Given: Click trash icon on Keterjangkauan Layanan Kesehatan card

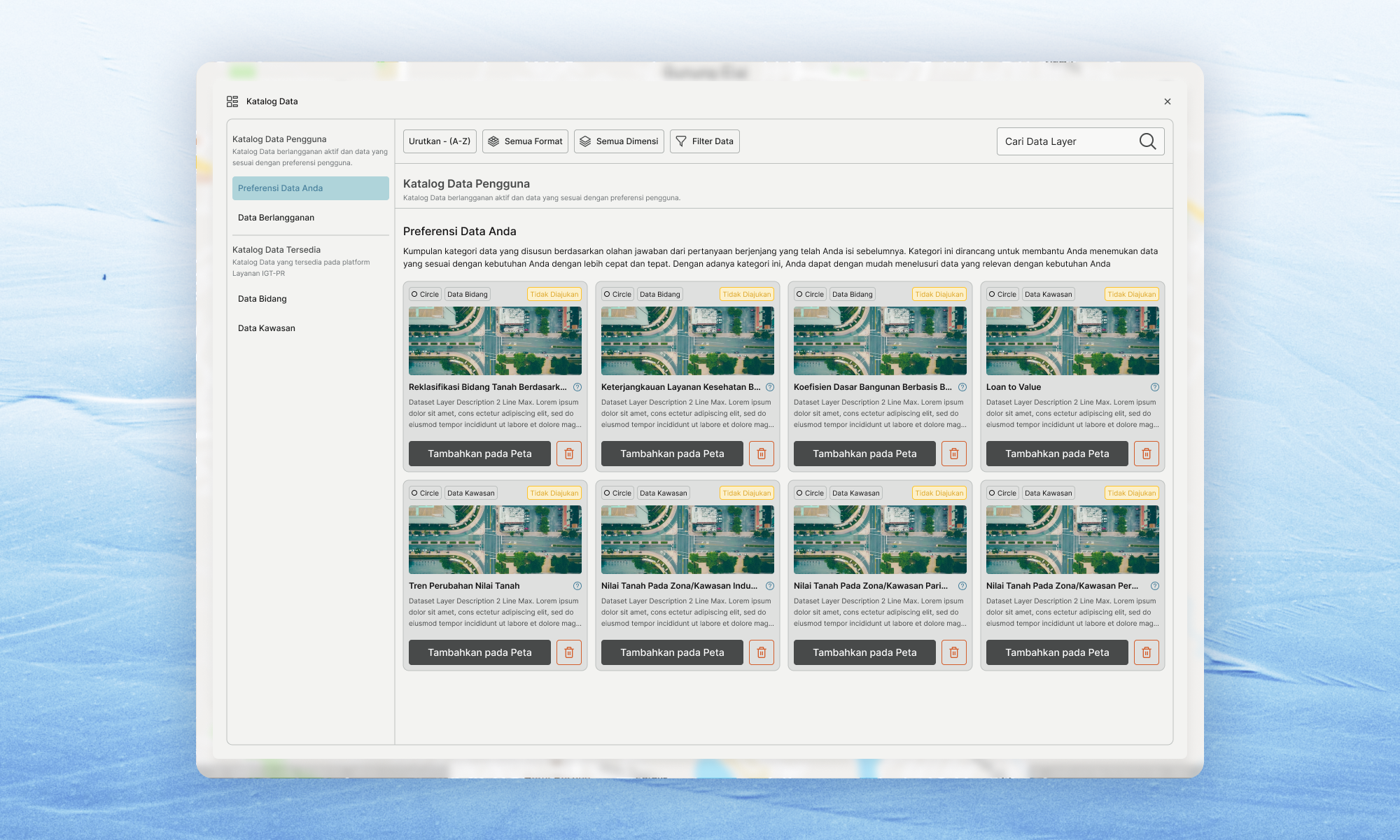Looking at the screenshot, I should pos(761,454).
